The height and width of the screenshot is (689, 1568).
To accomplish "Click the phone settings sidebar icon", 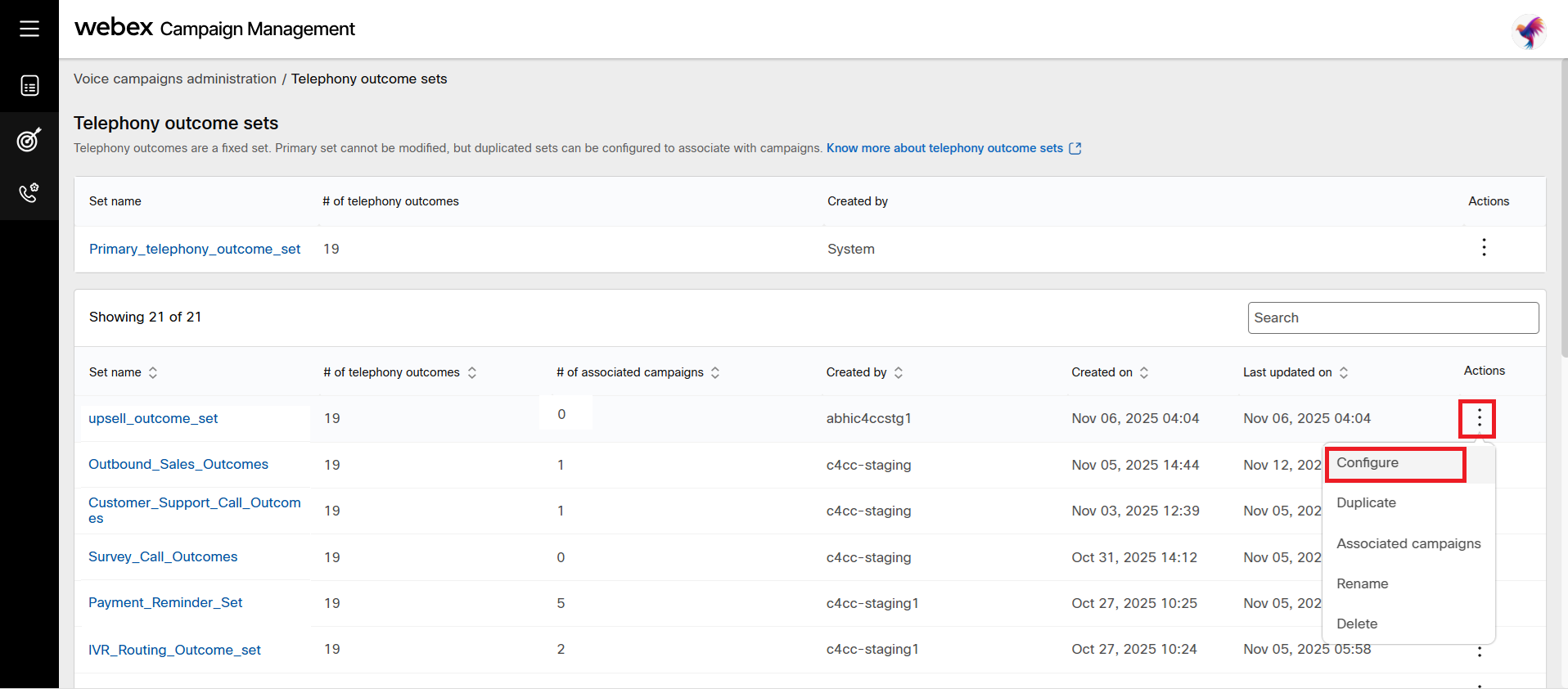I will (x=29, y=193).
